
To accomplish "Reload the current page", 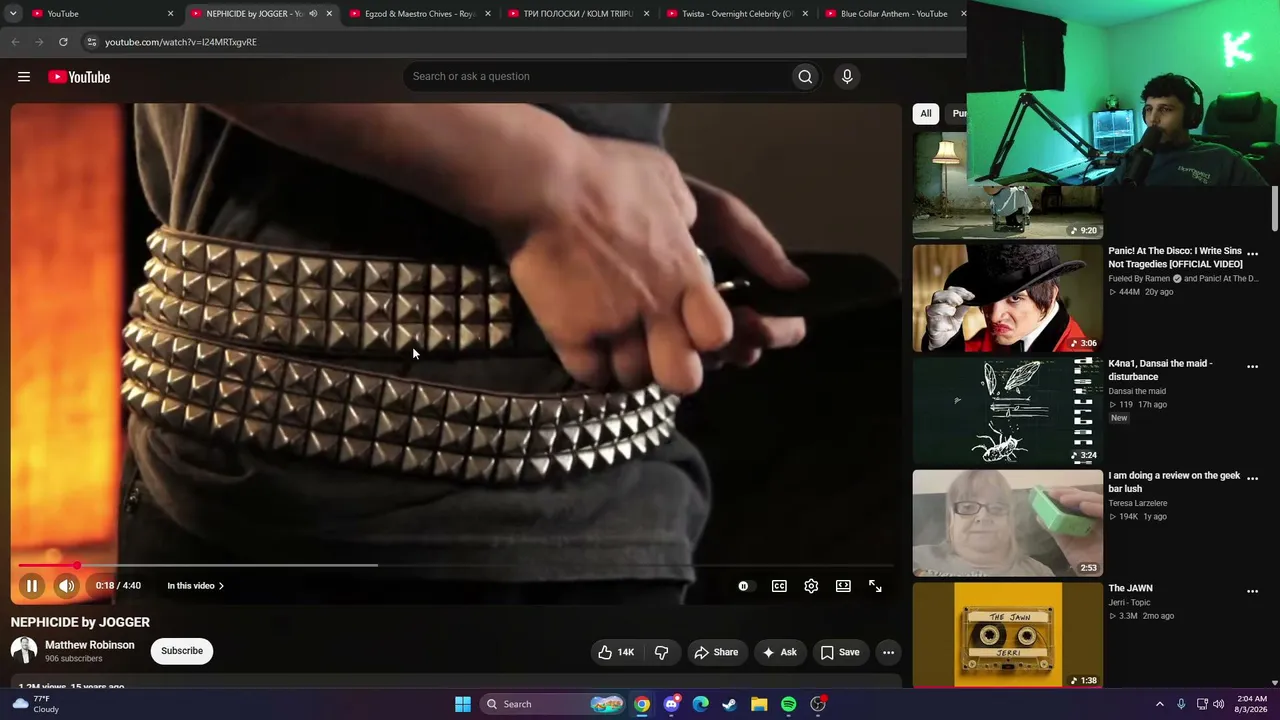I will (x=63, y=42).
